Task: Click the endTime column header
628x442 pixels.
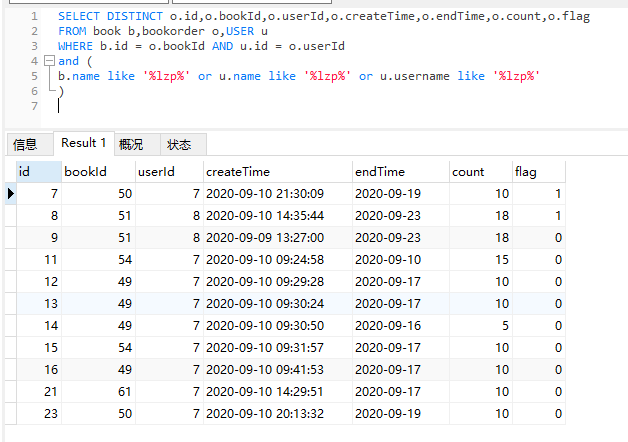Action: [x=401, y=172]
